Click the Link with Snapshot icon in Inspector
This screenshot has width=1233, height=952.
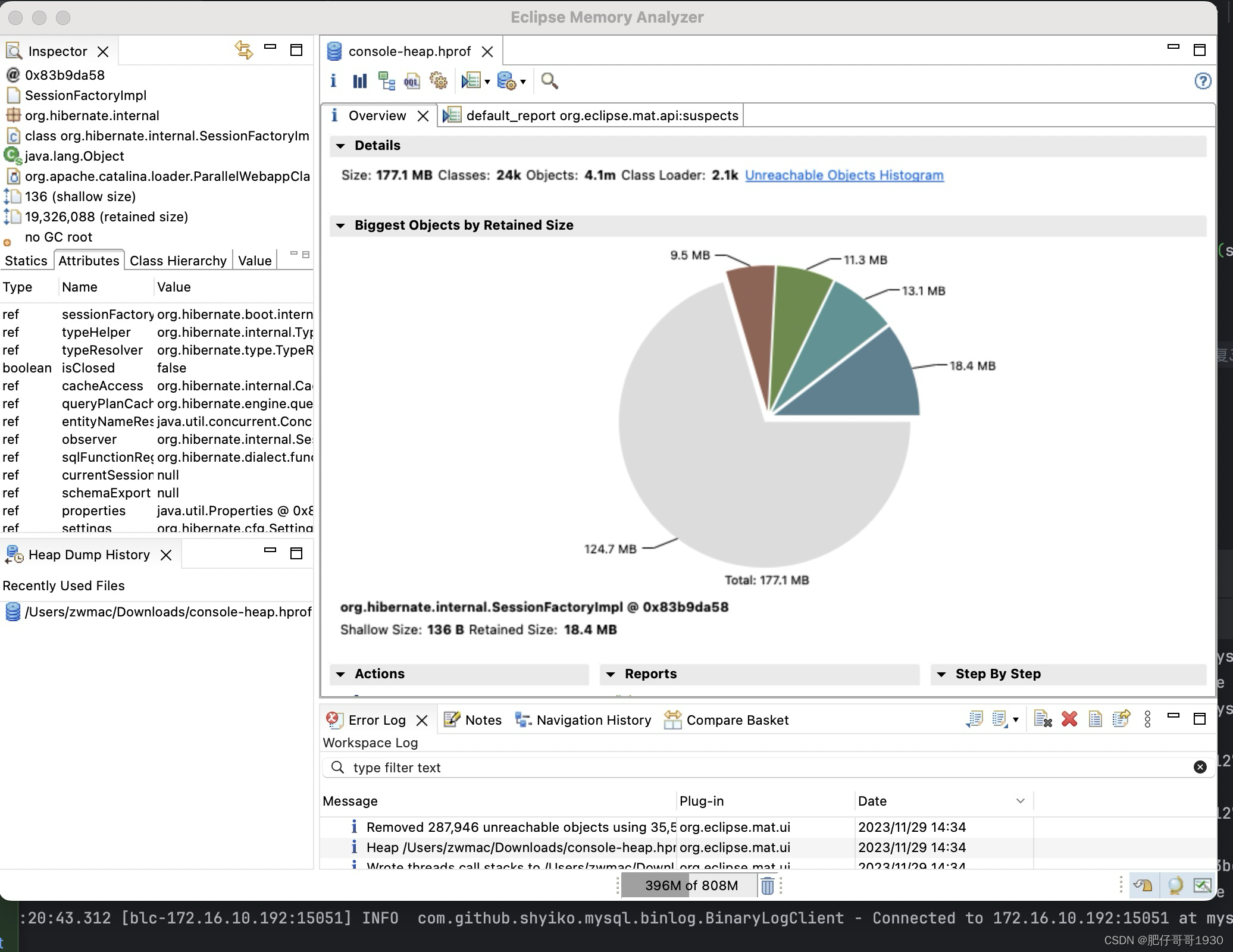coord(243,50)
